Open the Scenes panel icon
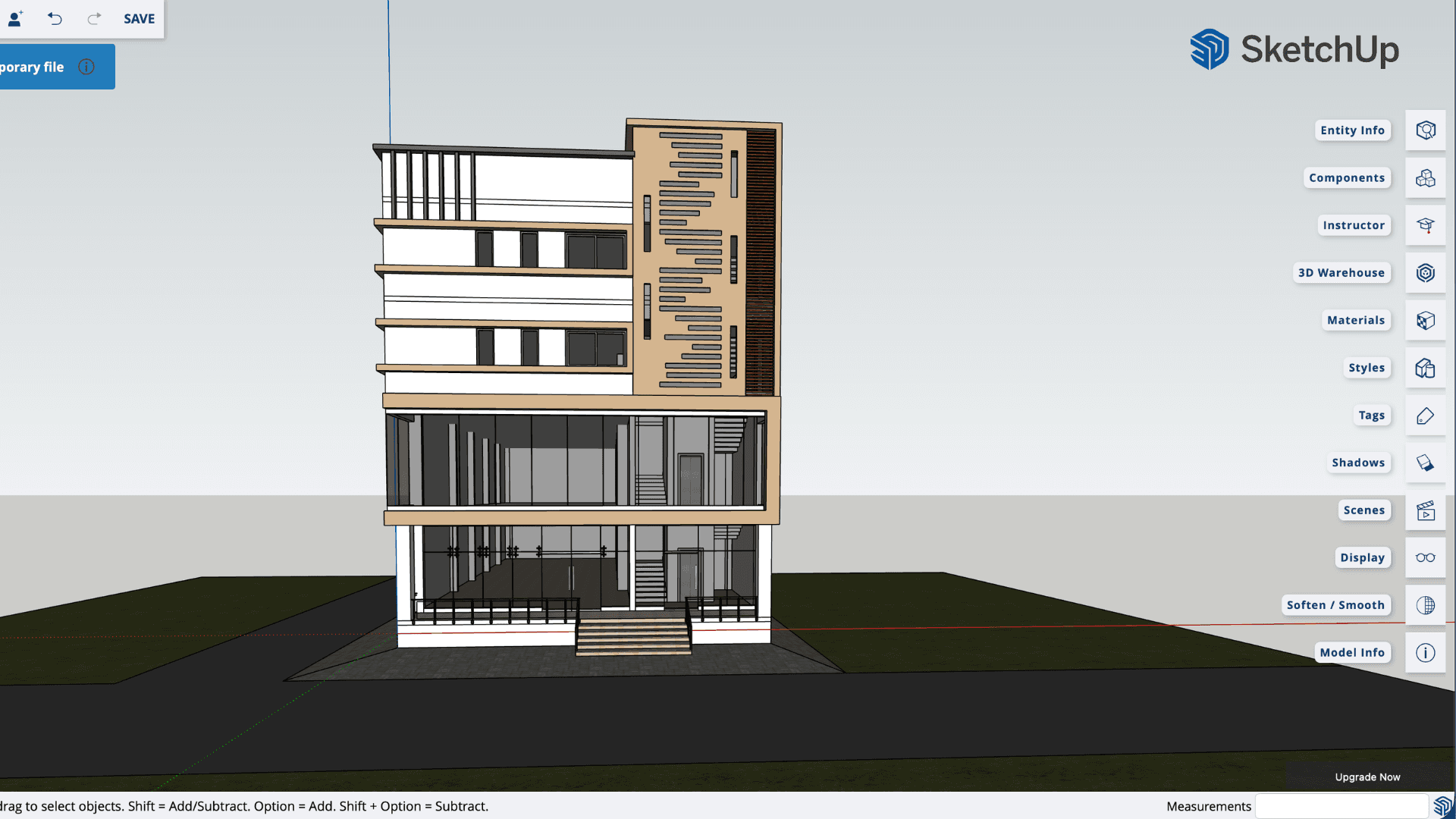The width and height of the screenshot is (1456, 819). pos(1426,510)
